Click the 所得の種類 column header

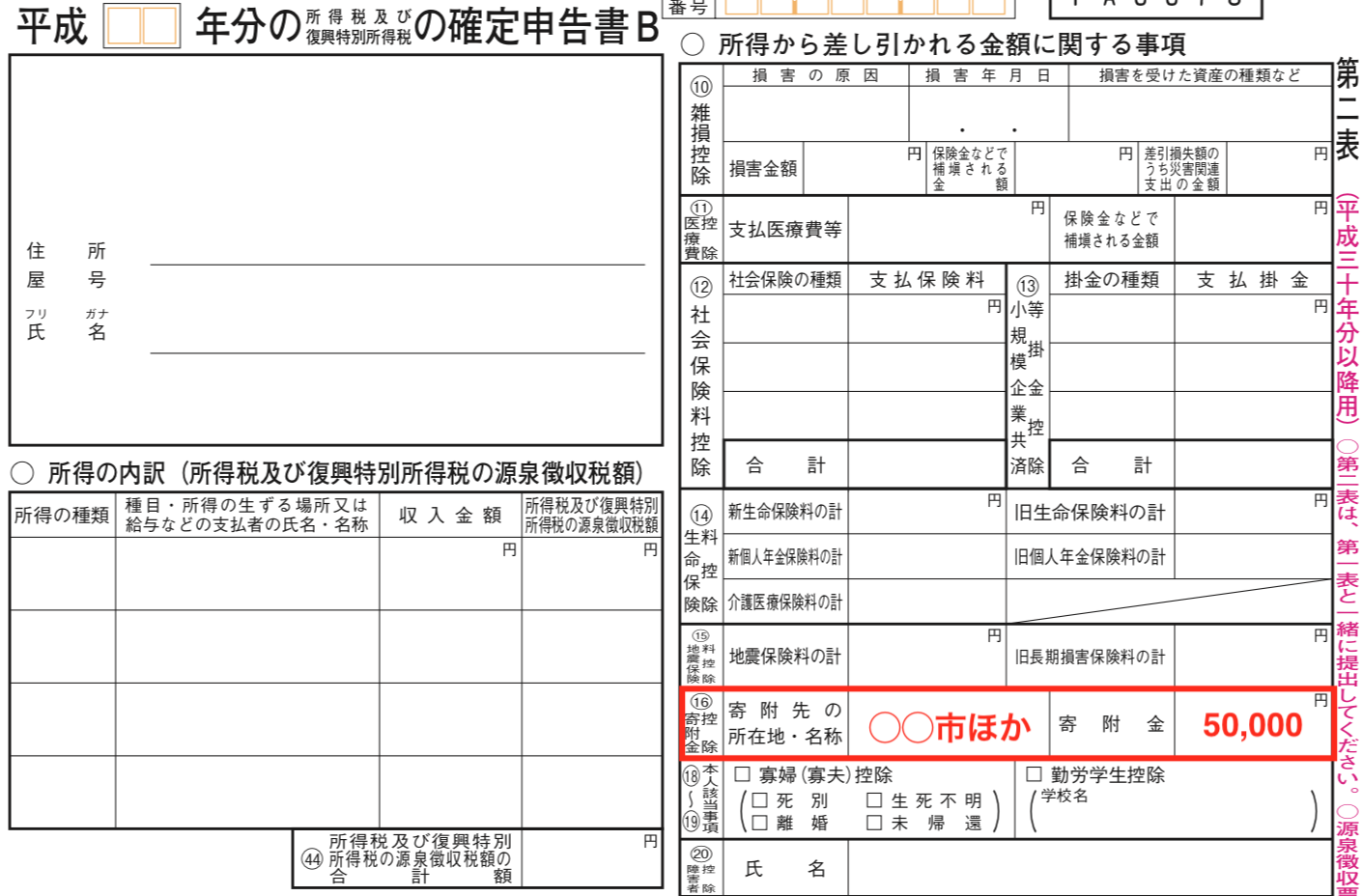pyautogui.click(x=62, y=515)
